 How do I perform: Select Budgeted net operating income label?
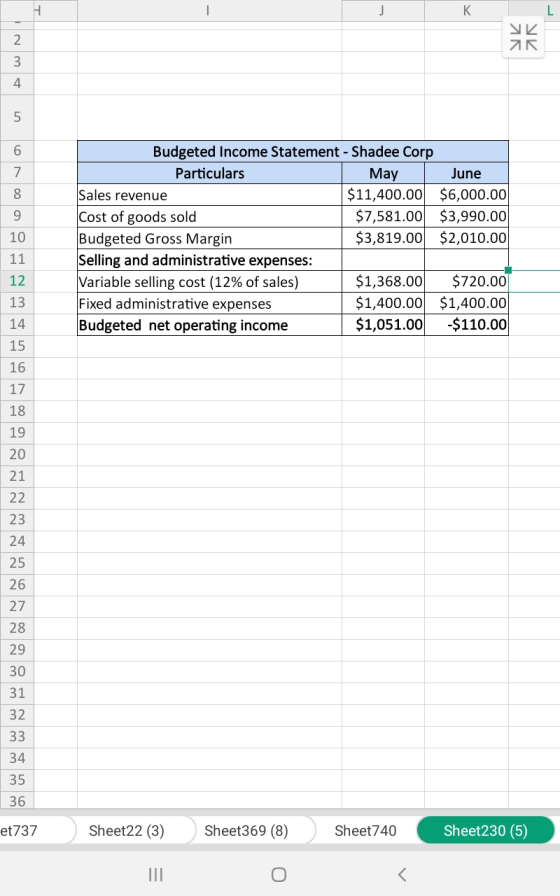(210, 325)
